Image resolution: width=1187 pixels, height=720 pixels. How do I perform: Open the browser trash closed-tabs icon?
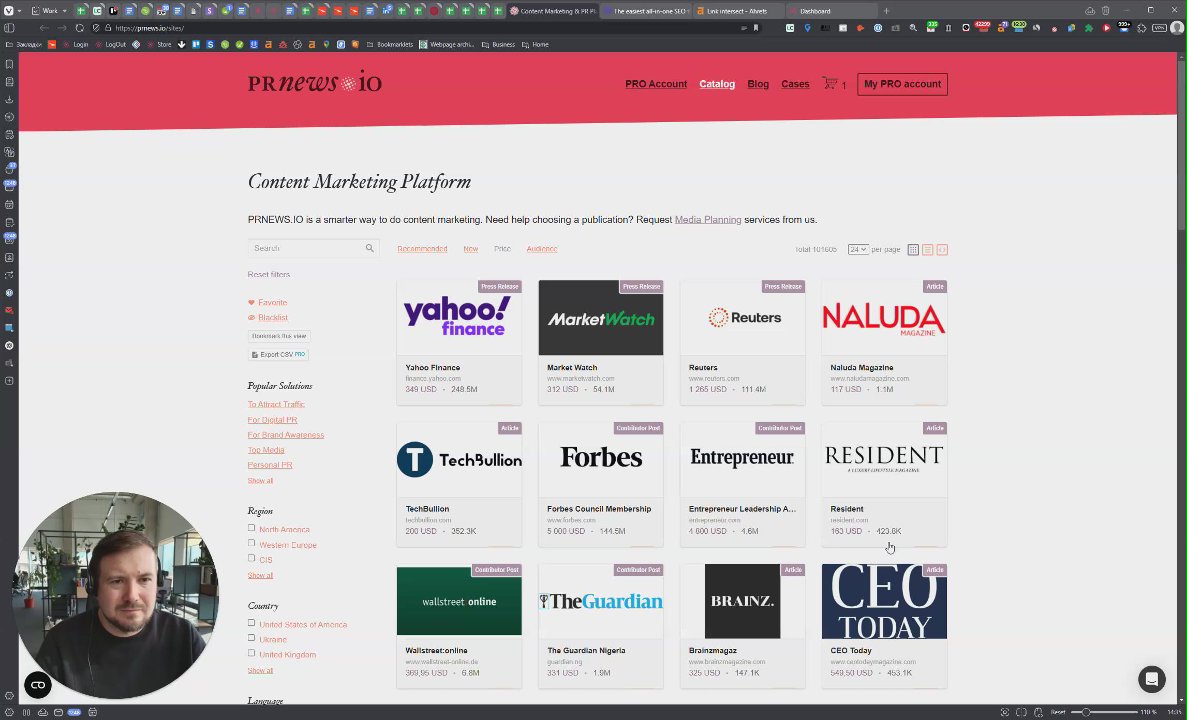click(x=1105, y=11)
